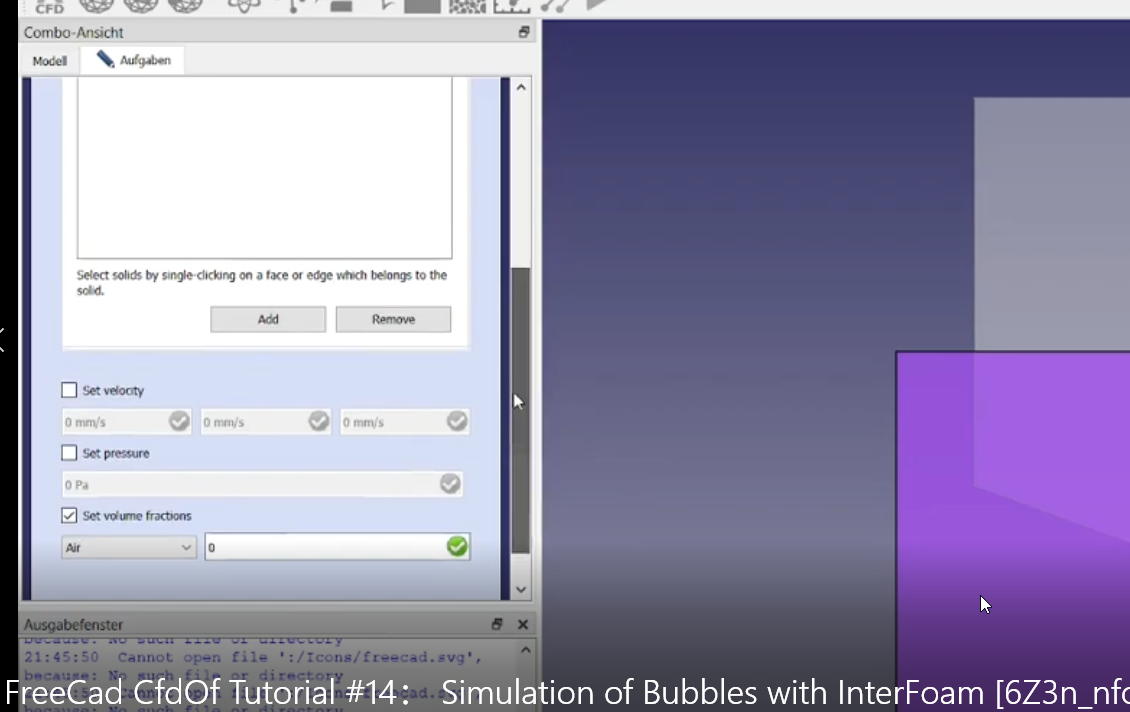Click the Remove button

click(393, 319)
